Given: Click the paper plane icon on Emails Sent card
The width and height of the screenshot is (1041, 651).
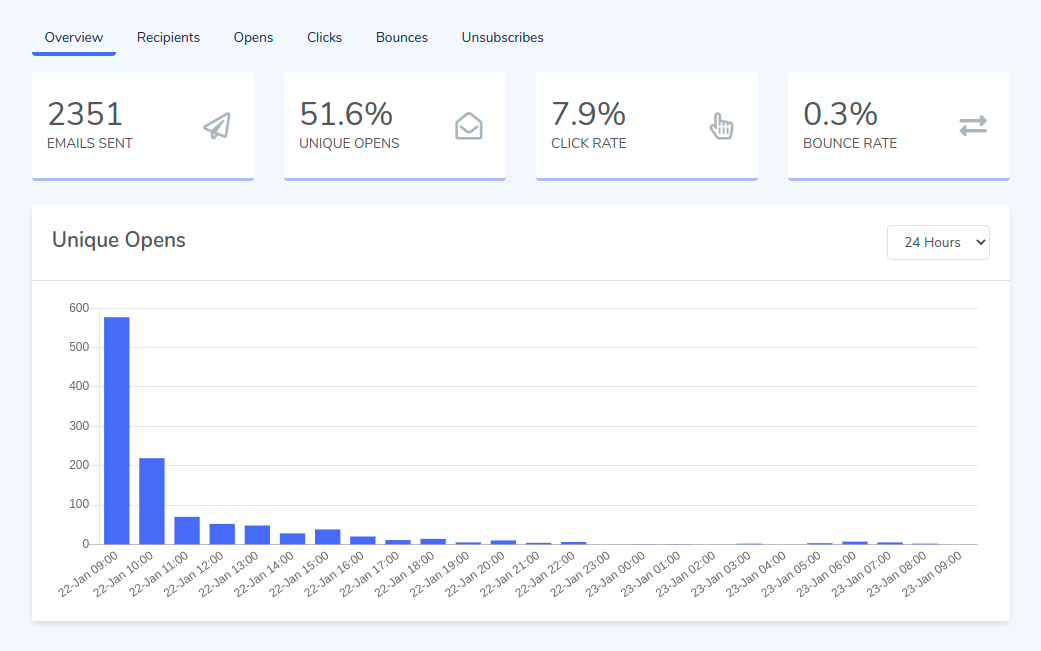Looking at the screenshot, I should click(216, 125).
